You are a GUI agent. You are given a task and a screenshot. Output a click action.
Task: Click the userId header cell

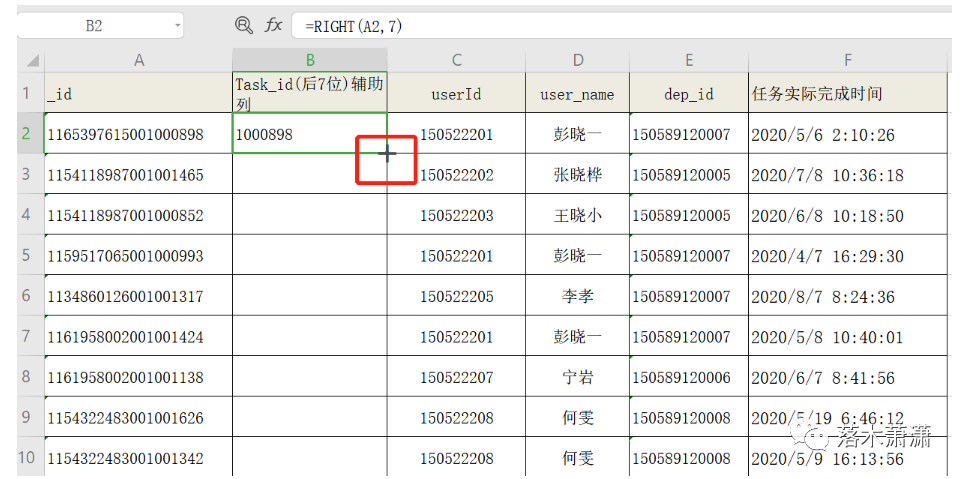tap(456, 93)
